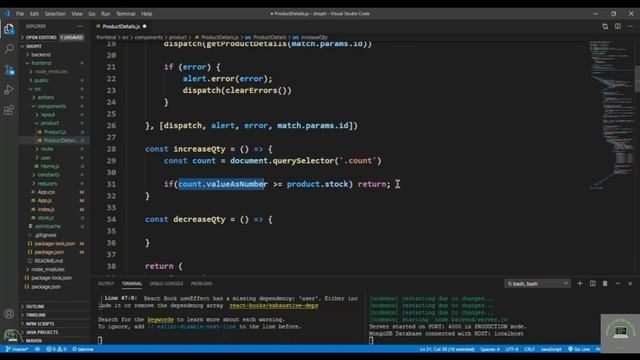
Task: Click the react-hooks/exhaustive-deps link in terminal
Action: click(273, 305)
